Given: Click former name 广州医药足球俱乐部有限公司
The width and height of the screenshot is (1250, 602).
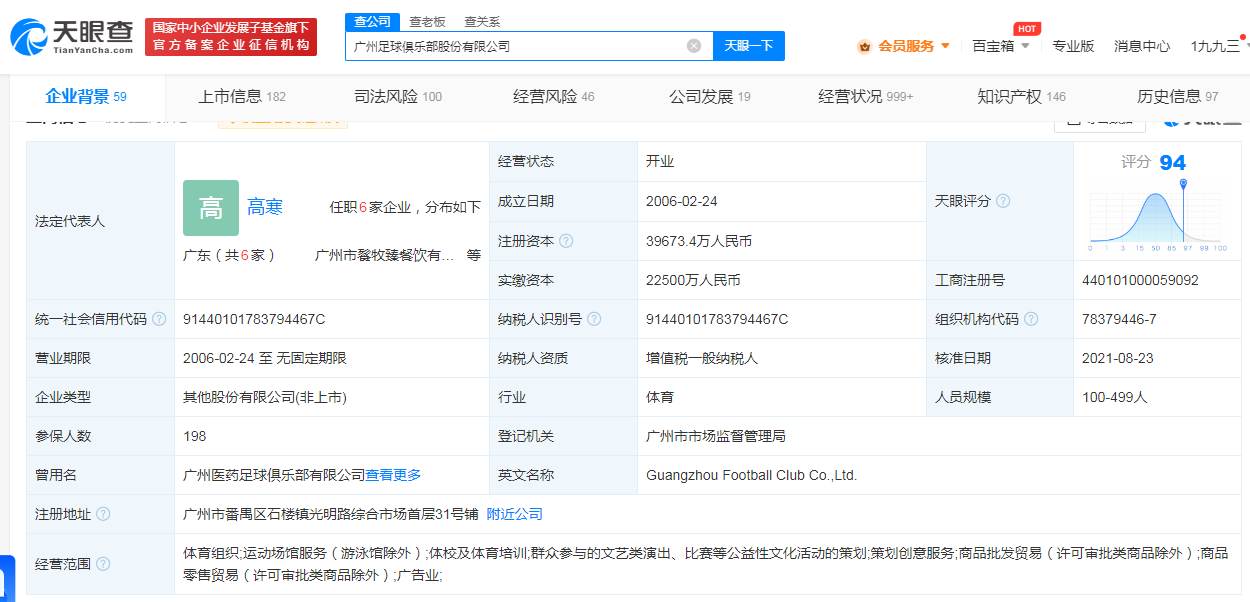Looking at the screenshot, I should (x=274, y=475).
